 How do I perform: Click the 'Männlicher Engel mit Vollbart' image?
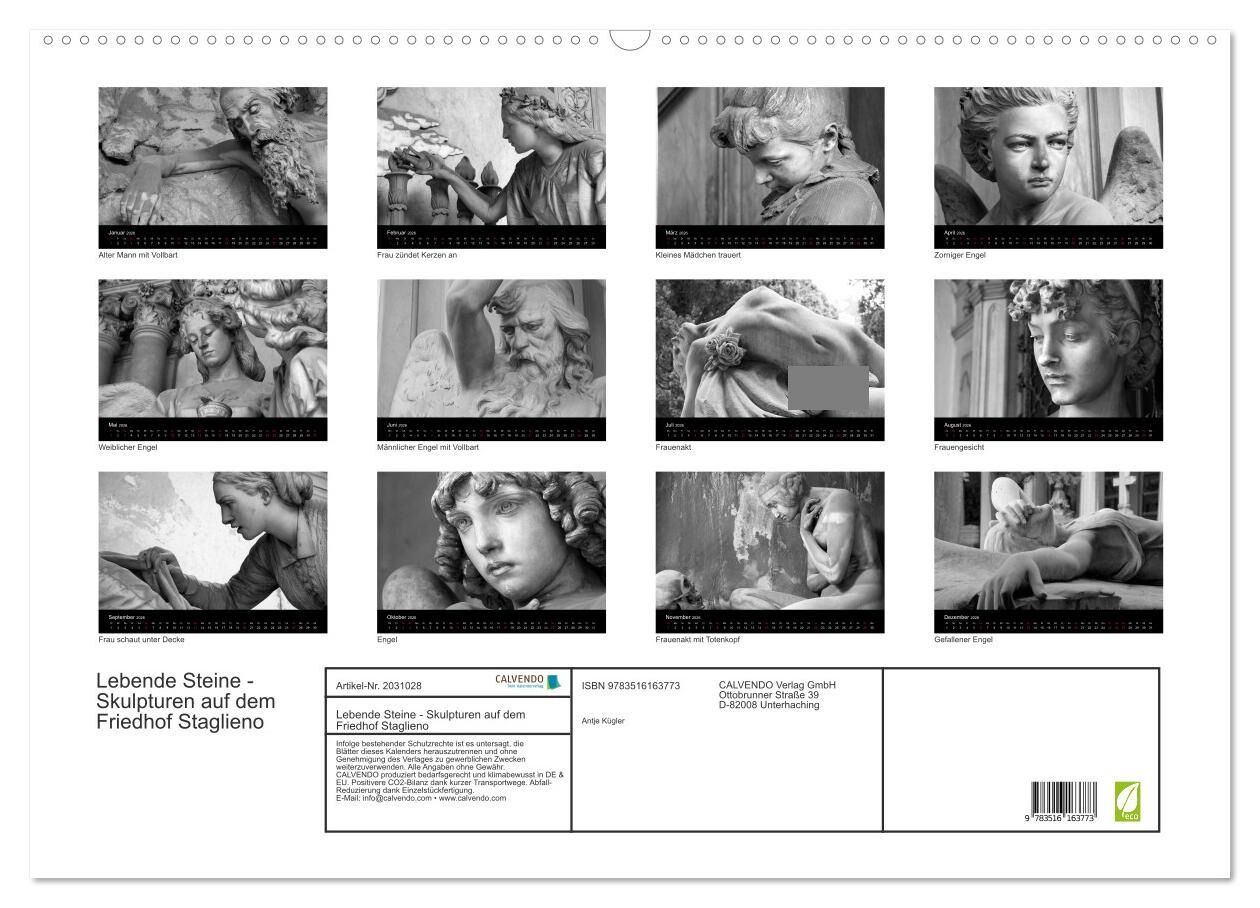[491, 349]
